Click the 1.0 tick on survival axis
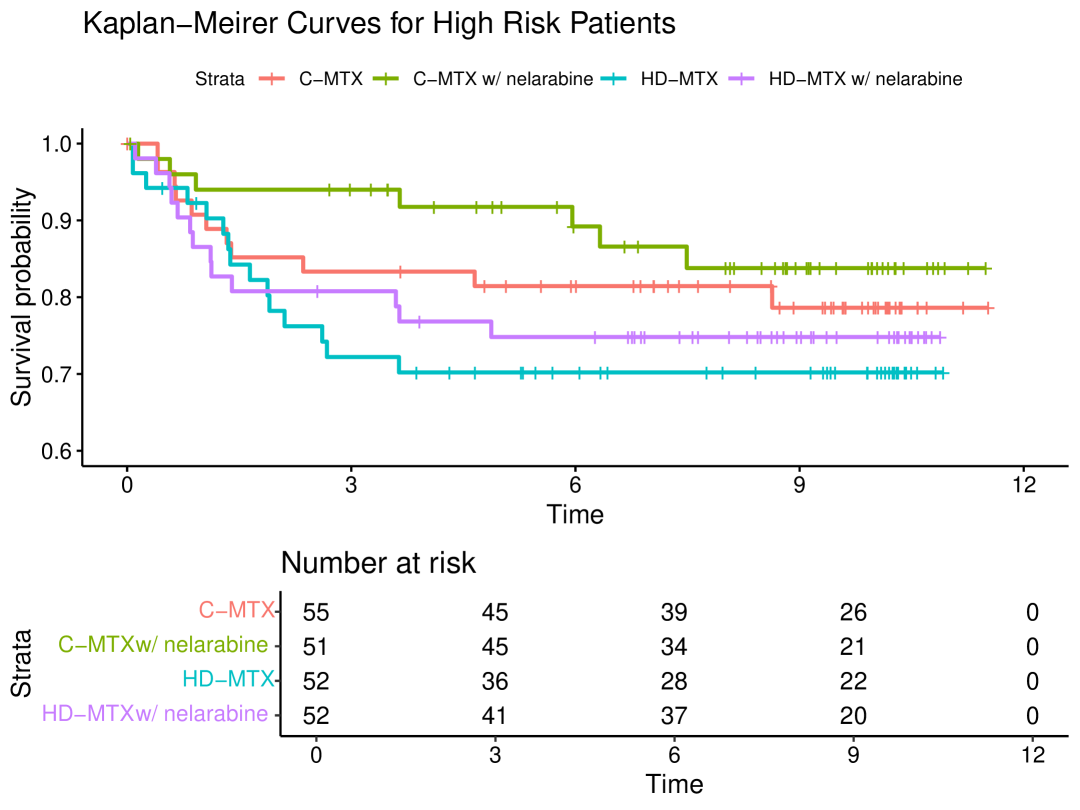The width and height of the screenshot is (1080, 810). 56,144
